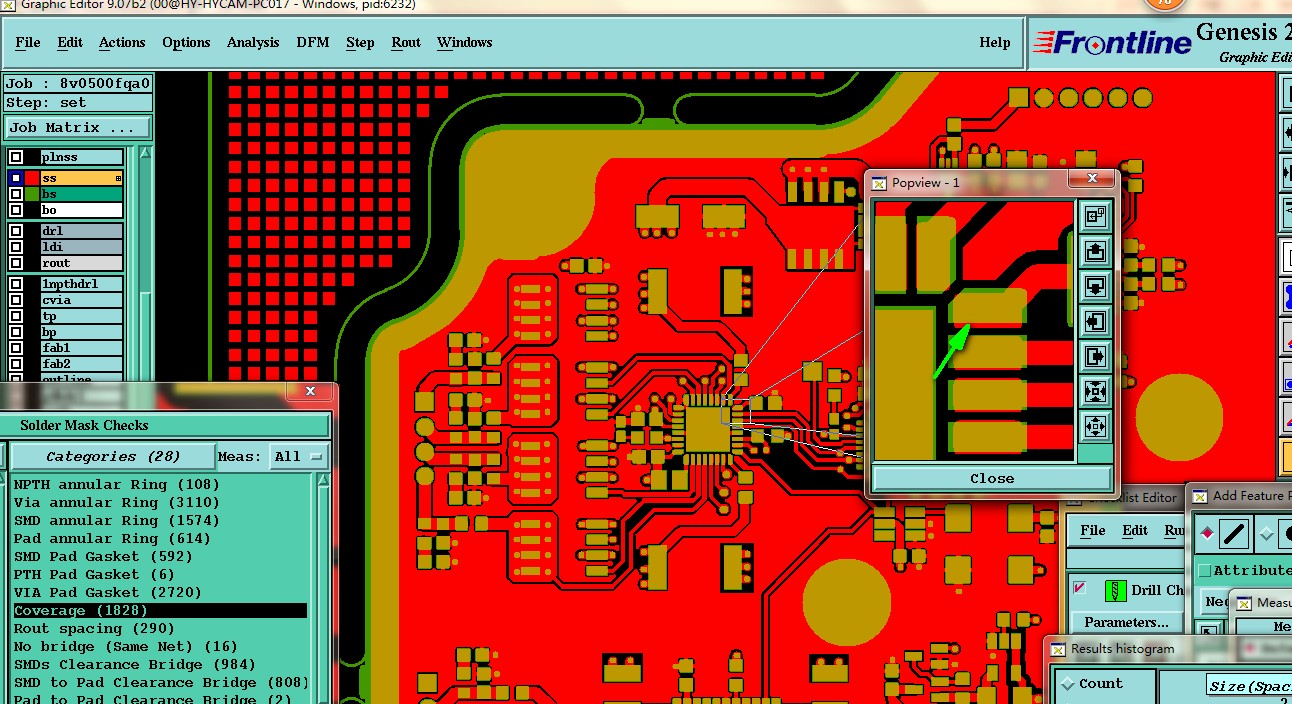The height and width of the screenshot is (704, 1292).
Task: Click the Parameters... button
Action: pos(1126,622)
